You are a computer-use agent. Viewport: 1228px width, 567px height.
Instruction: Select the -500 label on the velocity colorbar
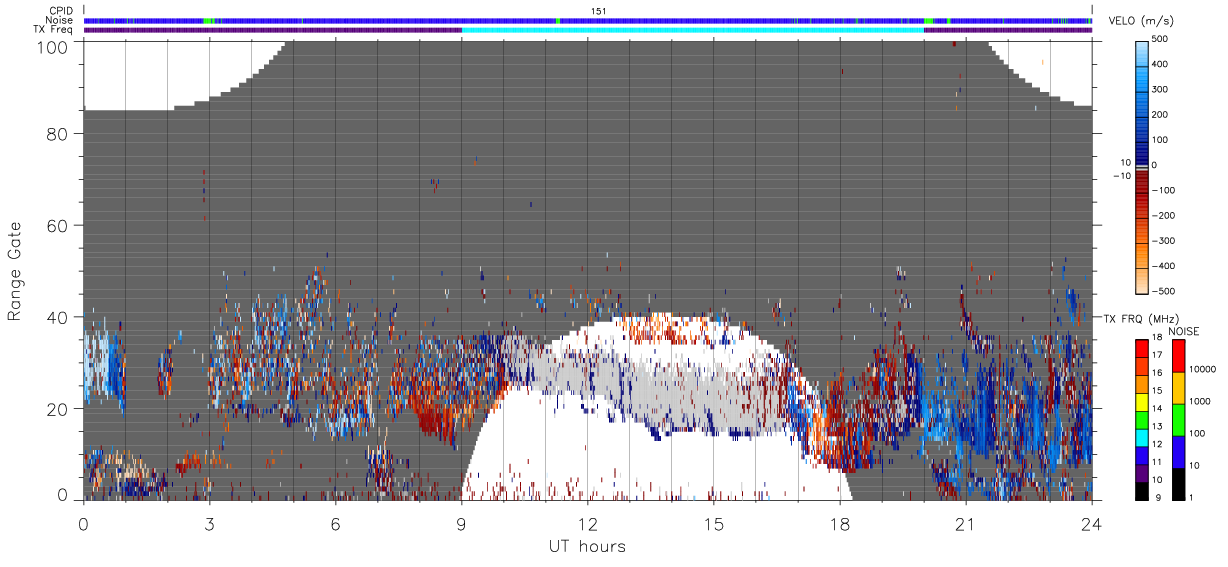click(1166, 292)
